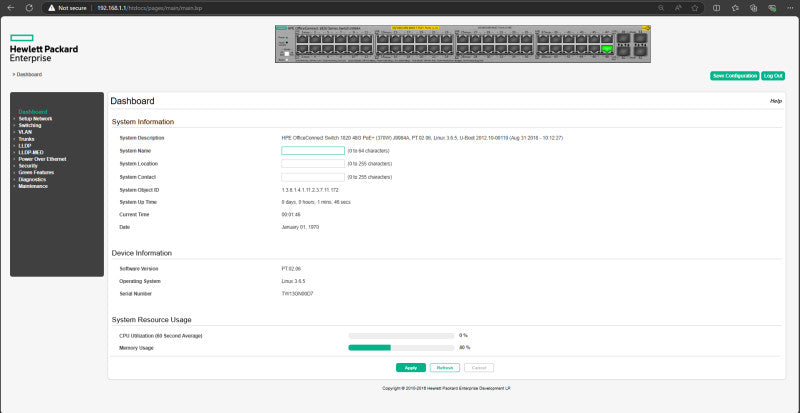Open the Switching menu
800x413 pixels.
tap(30, 125)
